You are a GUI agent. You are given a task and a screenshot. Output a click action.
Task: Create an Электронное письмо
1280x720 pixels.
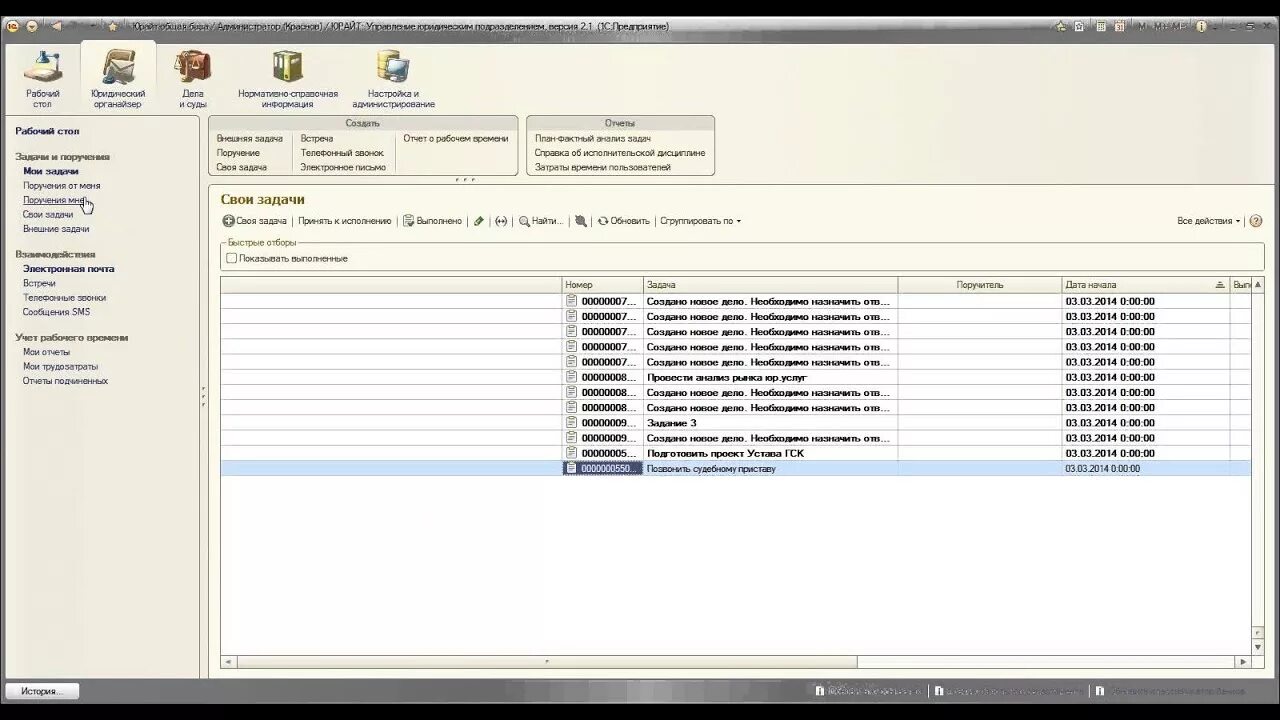[x=343, y=168]
